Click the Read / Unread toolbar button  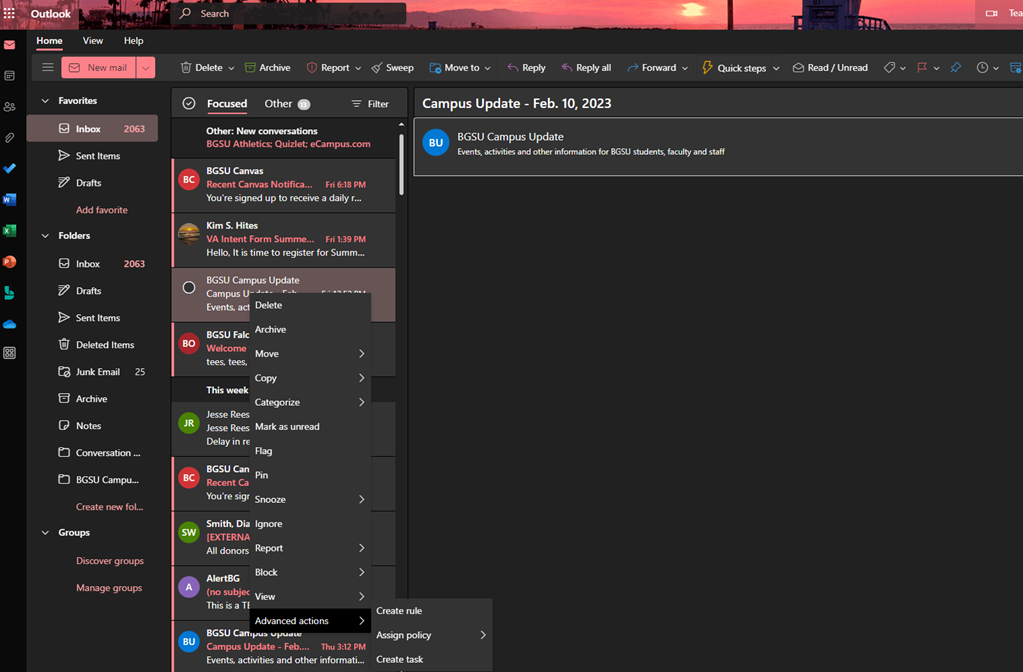coord(830,68)
